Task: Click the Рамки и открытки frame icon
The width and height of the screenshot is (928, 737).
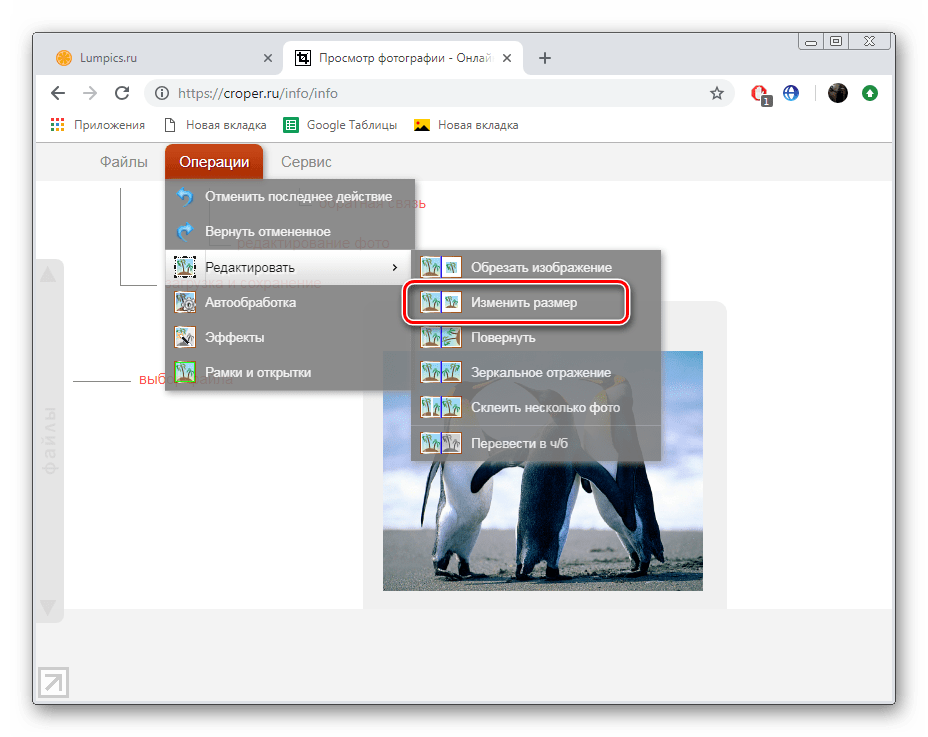Action: tap(185, 372)
